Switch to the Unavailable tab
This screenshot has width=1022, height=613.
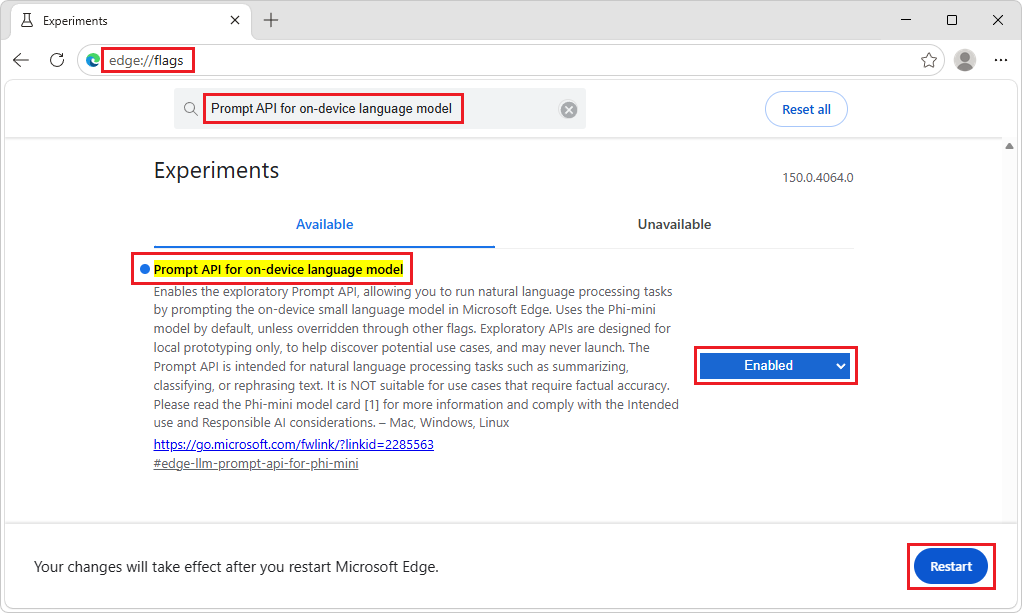674,224
